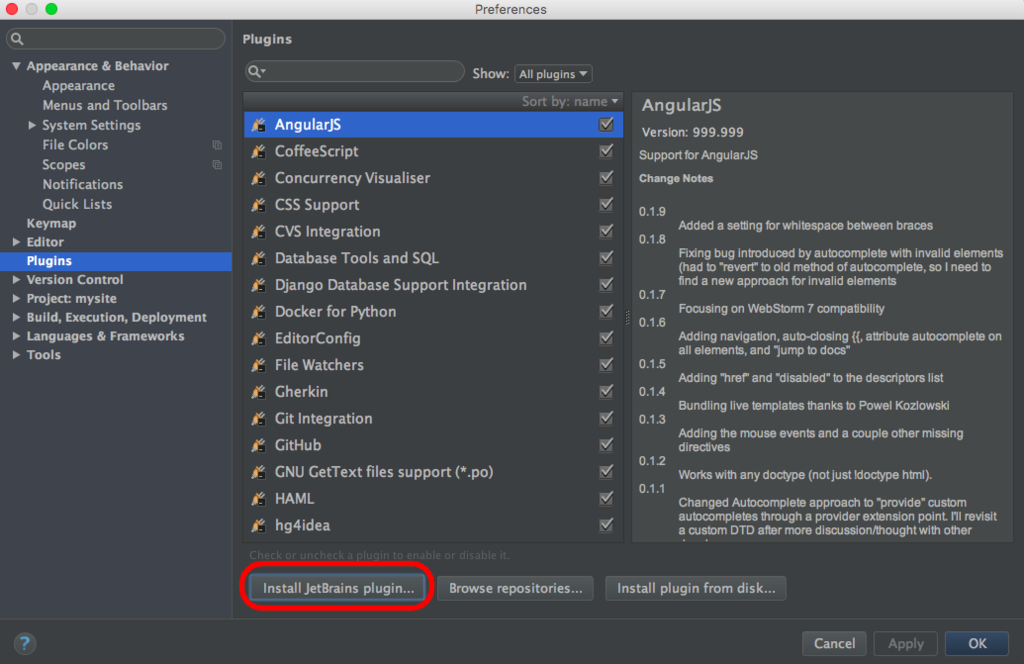Toggle the Gherkin plugin checkbox
The width and height of the screenshot is (1024, 664).
(x=606, y=391)
